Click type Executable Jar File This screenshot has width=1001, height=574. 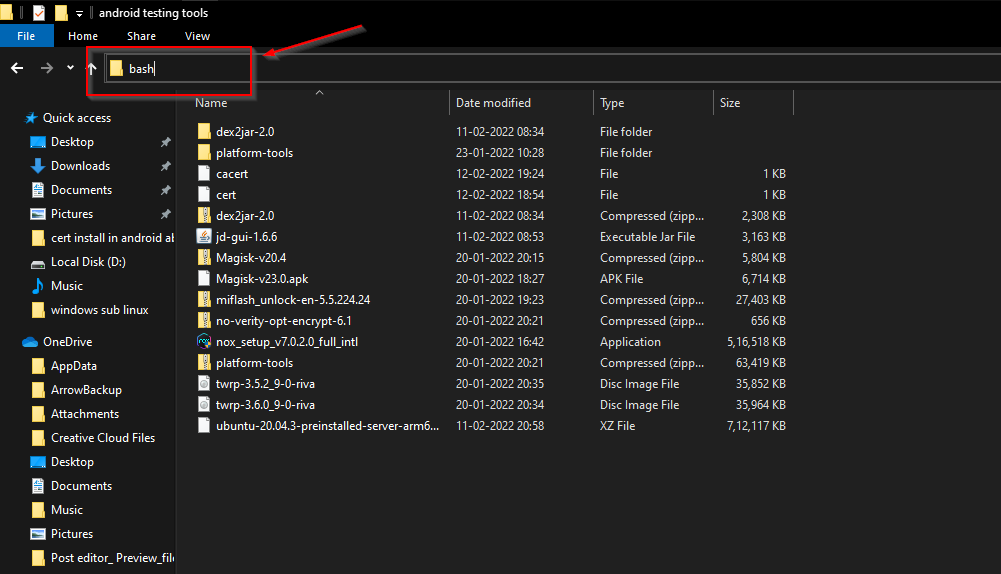pyautogui.click(x=647, y=237)
